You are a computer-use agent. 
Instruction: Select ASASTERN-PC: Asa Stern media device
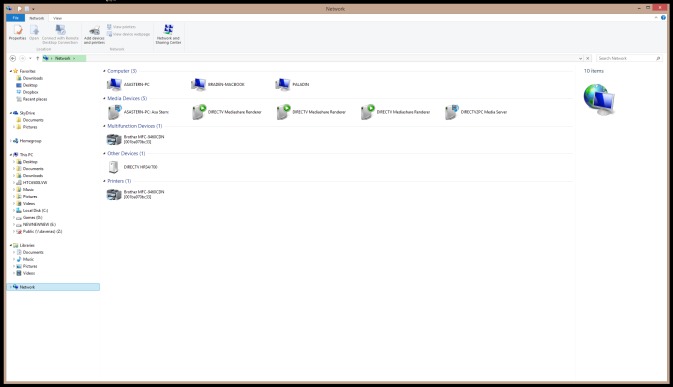(x=137, y=112)
